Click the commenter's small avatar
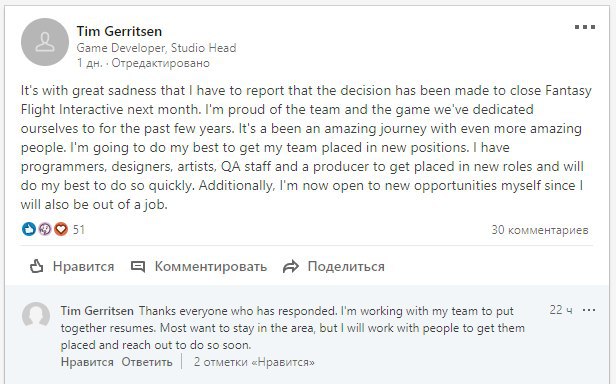The width and height of the screenshot is (616, 384). click(x=36, y=316)
